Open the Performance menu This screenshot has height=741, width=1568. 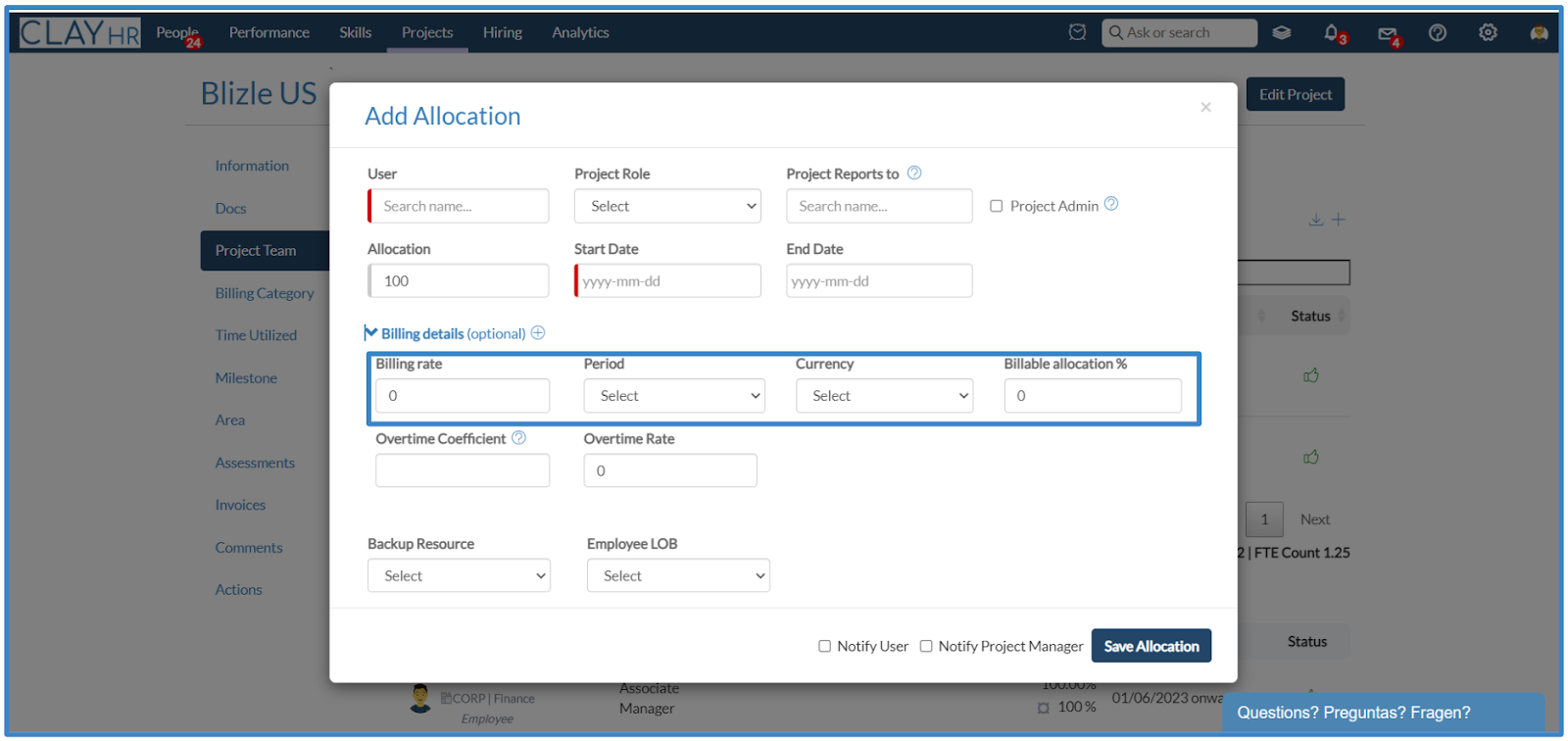(x=269, y=32)
